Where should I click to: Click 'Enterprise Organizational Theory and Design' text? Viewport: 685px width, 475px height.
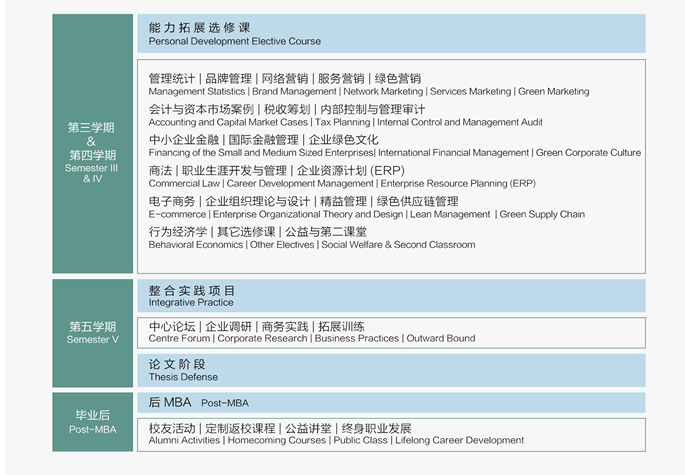pos(308,215)
